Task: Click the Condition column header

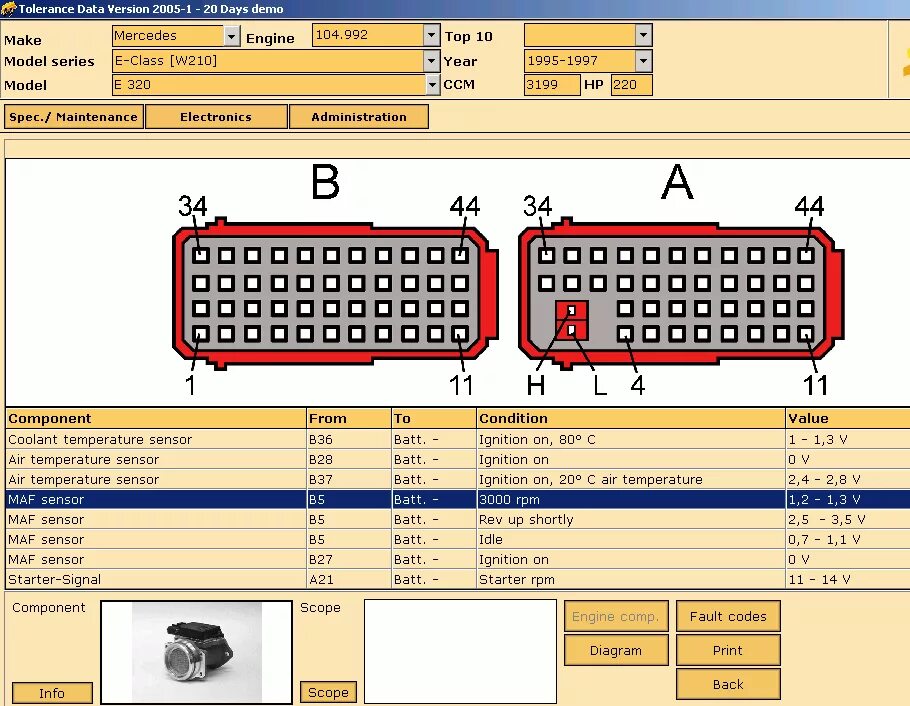Action: (631, 419)
